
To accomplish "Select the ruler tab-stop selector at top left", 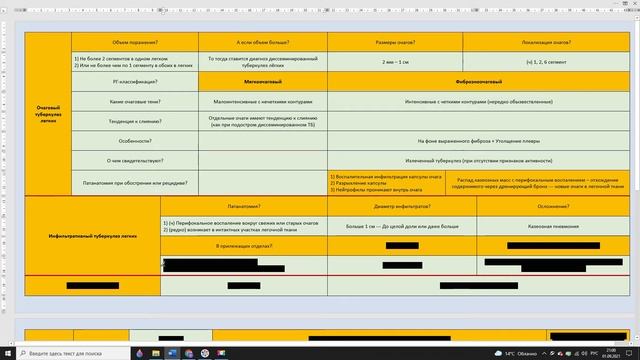I will (x=4, y=10).
